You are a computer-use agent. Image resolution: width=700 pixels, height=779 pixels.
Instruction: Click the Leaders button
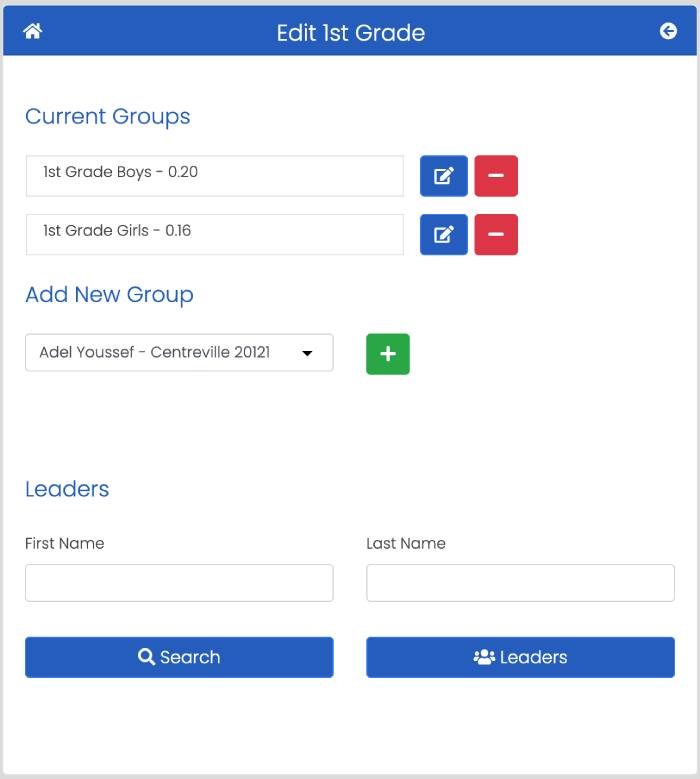pyautogui.click(x=520, y=657)
